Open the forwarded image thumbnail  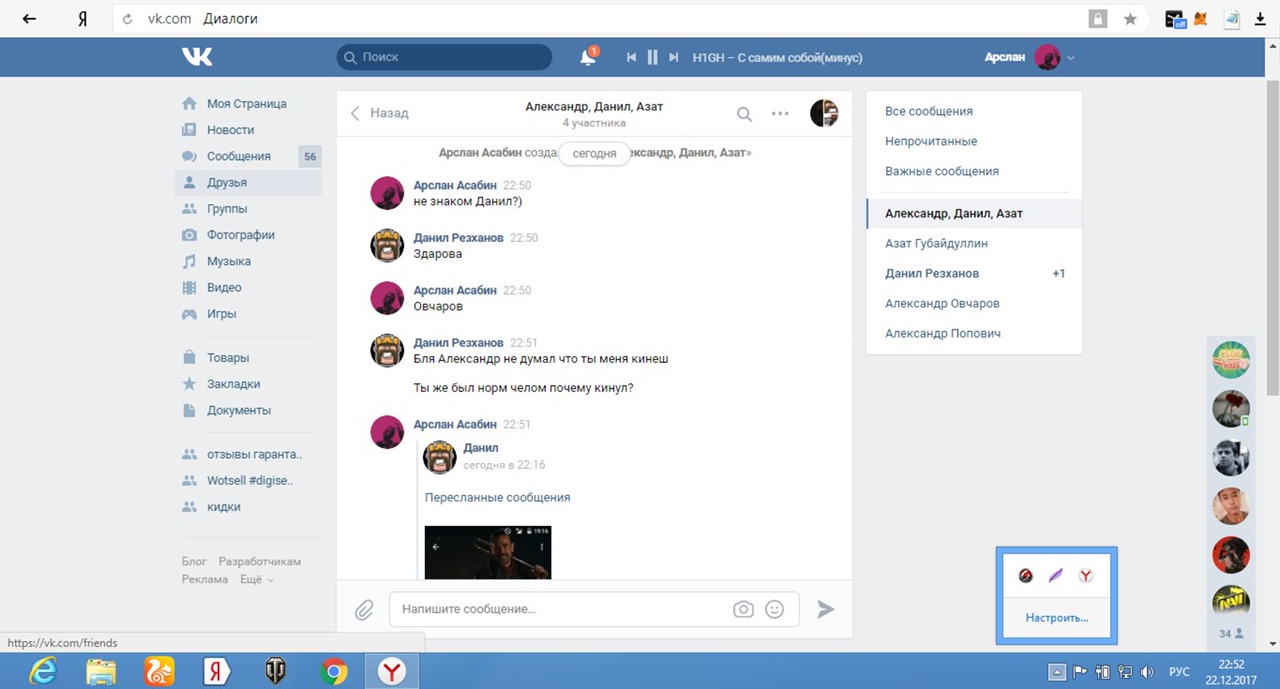coord(488,552)
